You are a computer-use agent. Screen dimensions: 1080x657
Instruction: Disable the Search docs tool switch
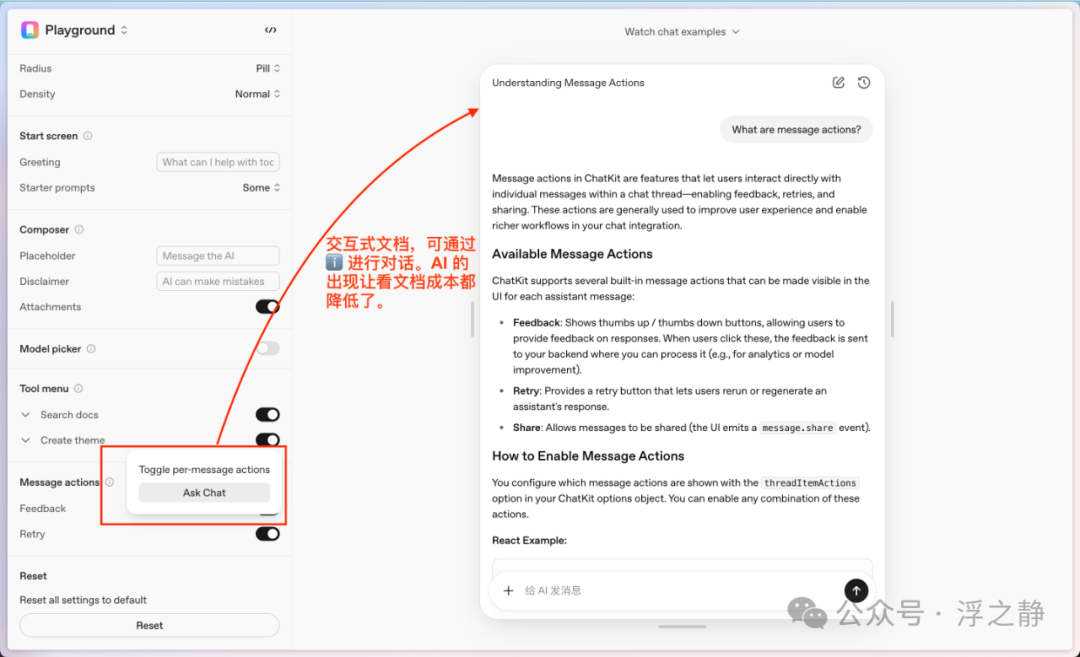[267, 415]
